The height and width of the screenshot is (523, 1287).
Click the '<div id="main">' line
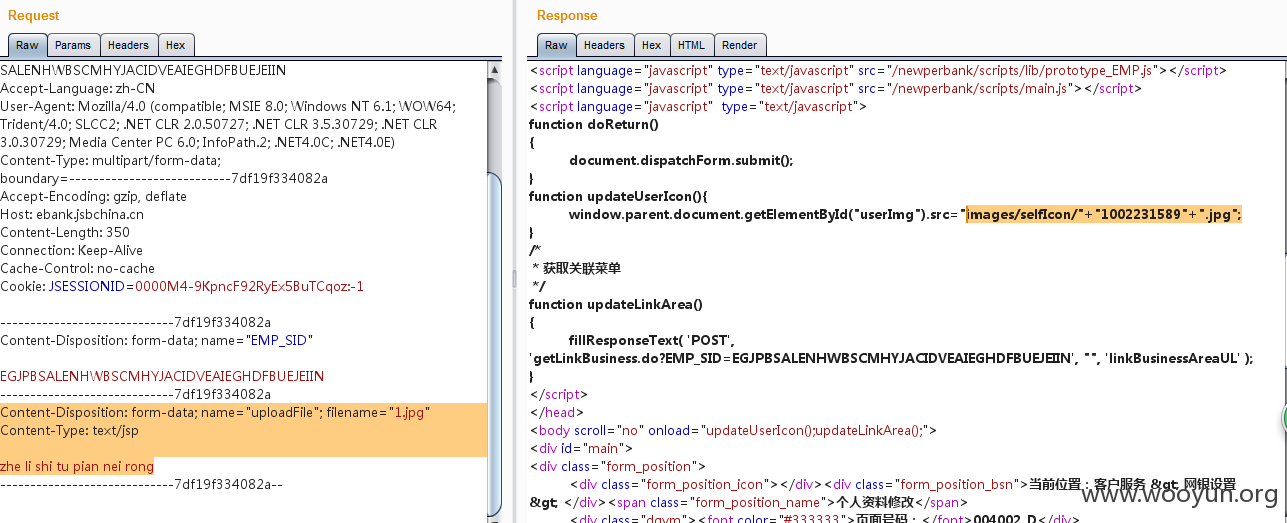[x=581, y=448]
